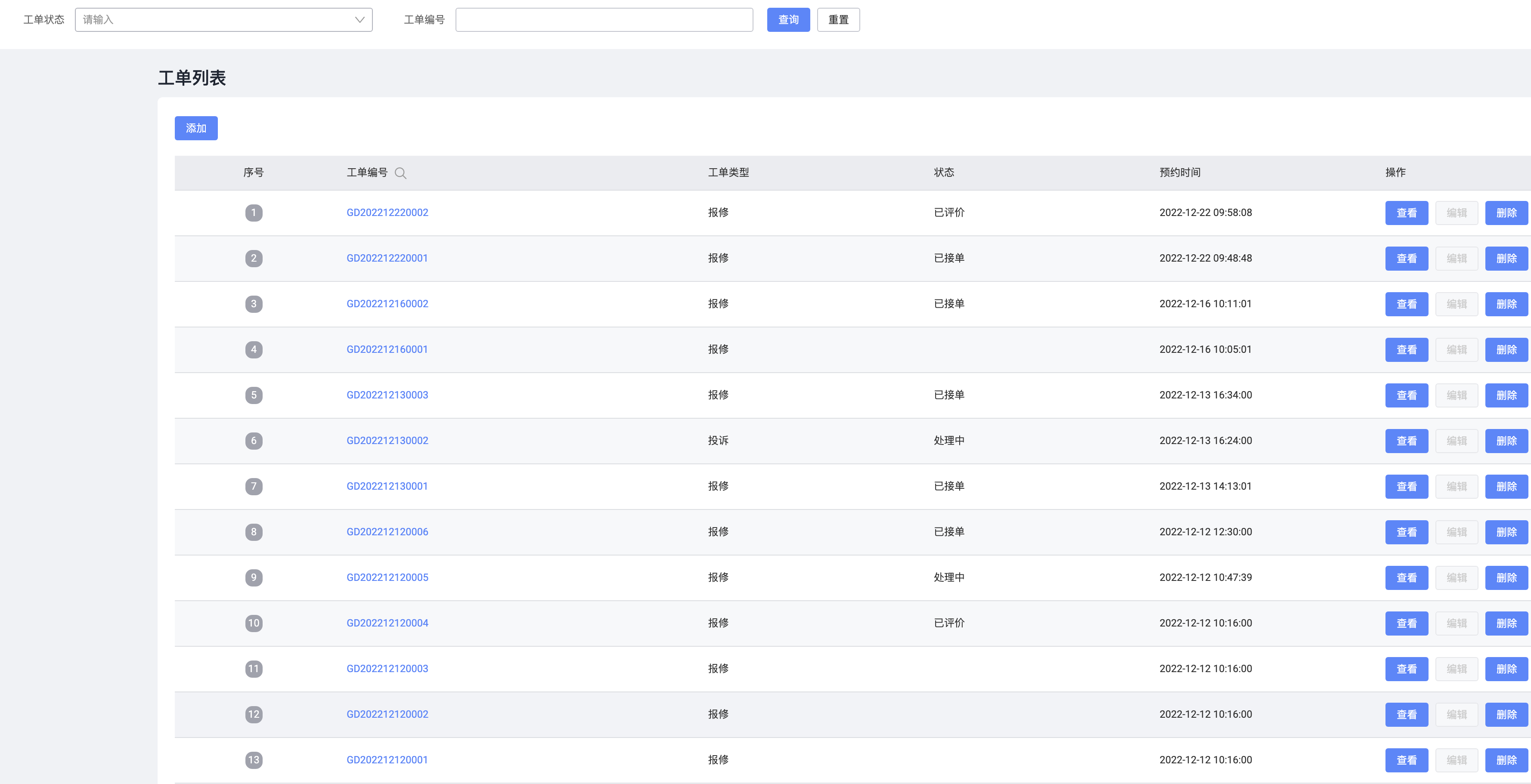1531x784 pixels.
Task: Click 查看 for order GD202212120003
Action: click(x=1406, y=669)
